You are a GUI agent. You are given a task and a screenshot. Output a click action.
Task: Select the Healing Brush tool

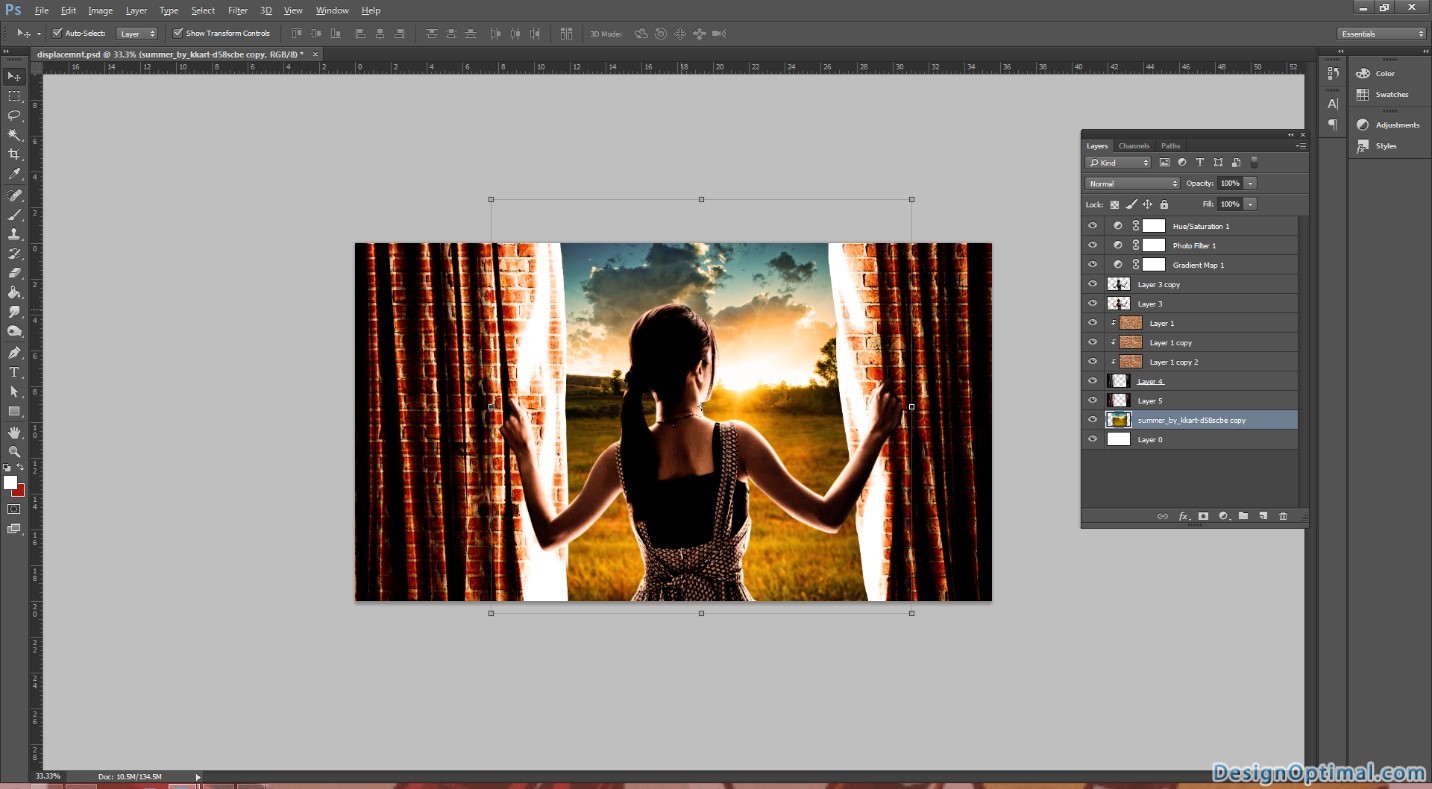pos(14,195)
